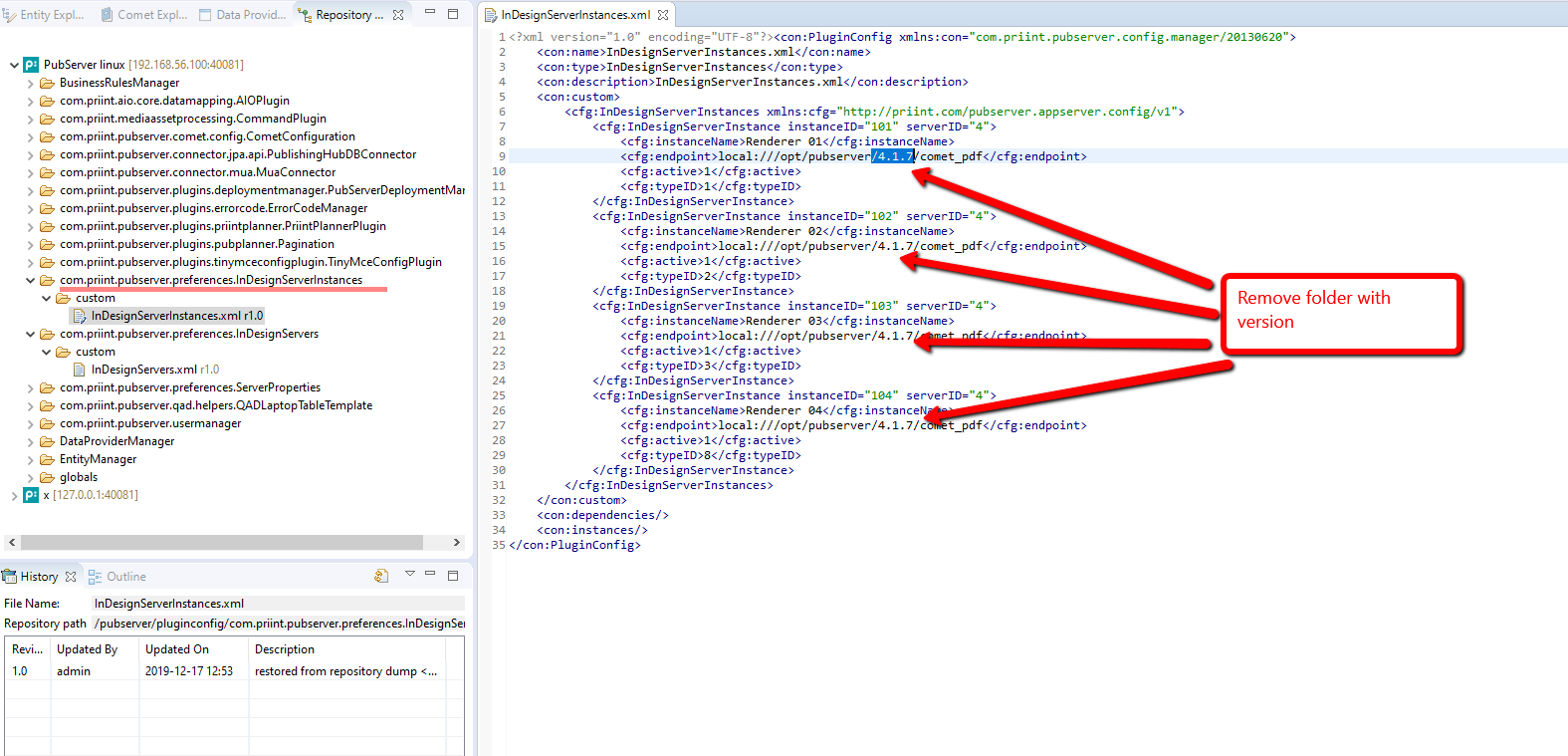Close the History view tab

pos(71,577)
